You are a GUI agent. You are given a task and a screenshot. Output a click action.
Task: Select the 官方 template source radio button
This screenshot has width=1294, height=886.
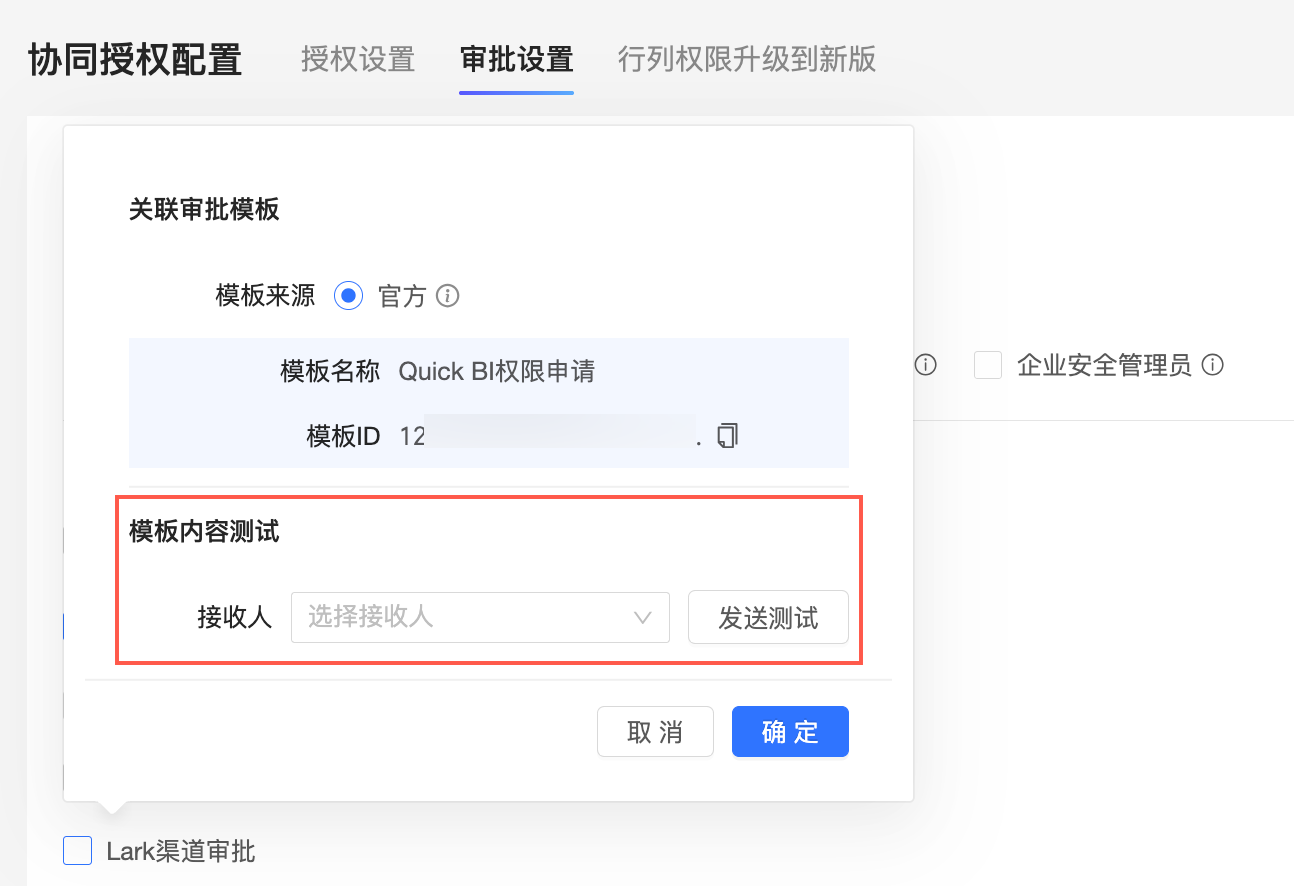(348, 296)
